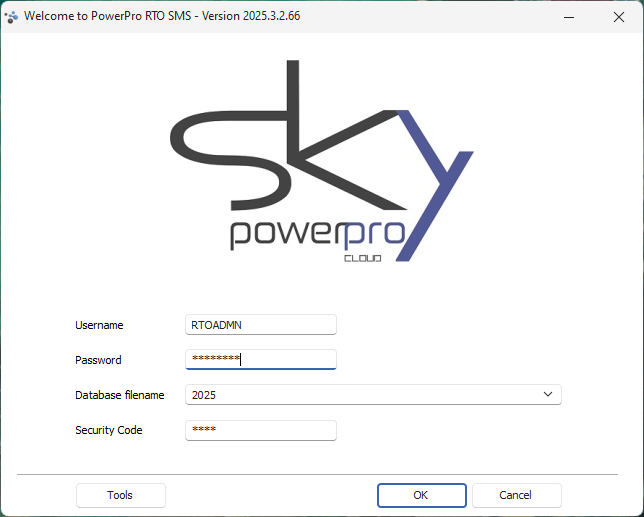
Task: Click the Security Code field
Action: pyautogui.click(x=261, y=430)
